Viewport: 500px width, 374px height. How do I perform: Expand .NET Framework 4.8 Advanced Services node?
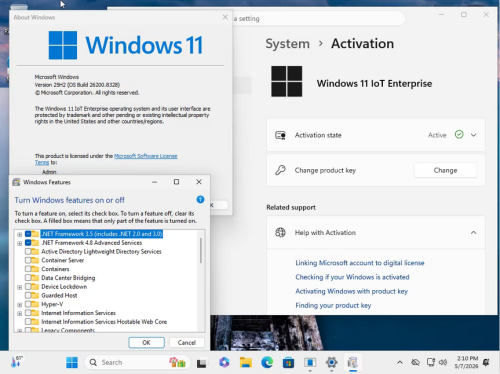coord(20,243)
